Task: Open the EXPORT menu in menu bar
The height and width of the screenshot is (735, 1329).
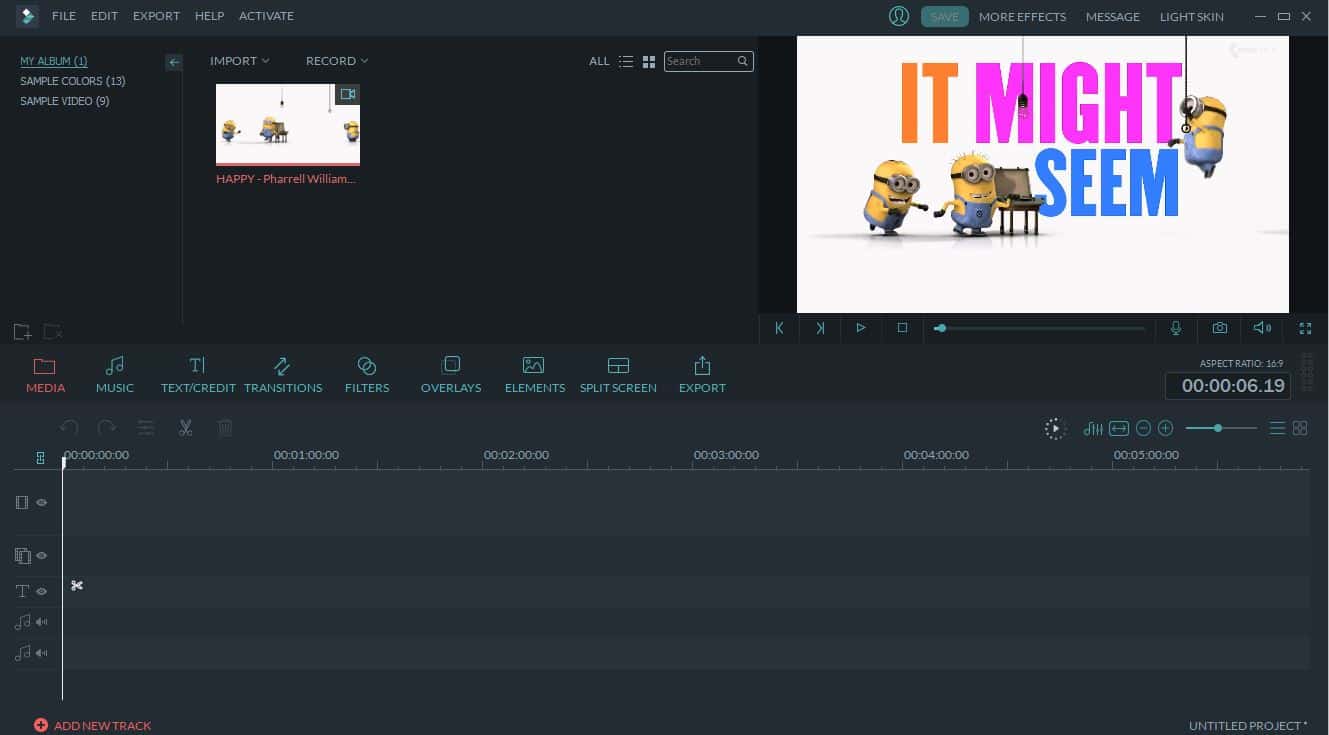Action: (156, 16)
